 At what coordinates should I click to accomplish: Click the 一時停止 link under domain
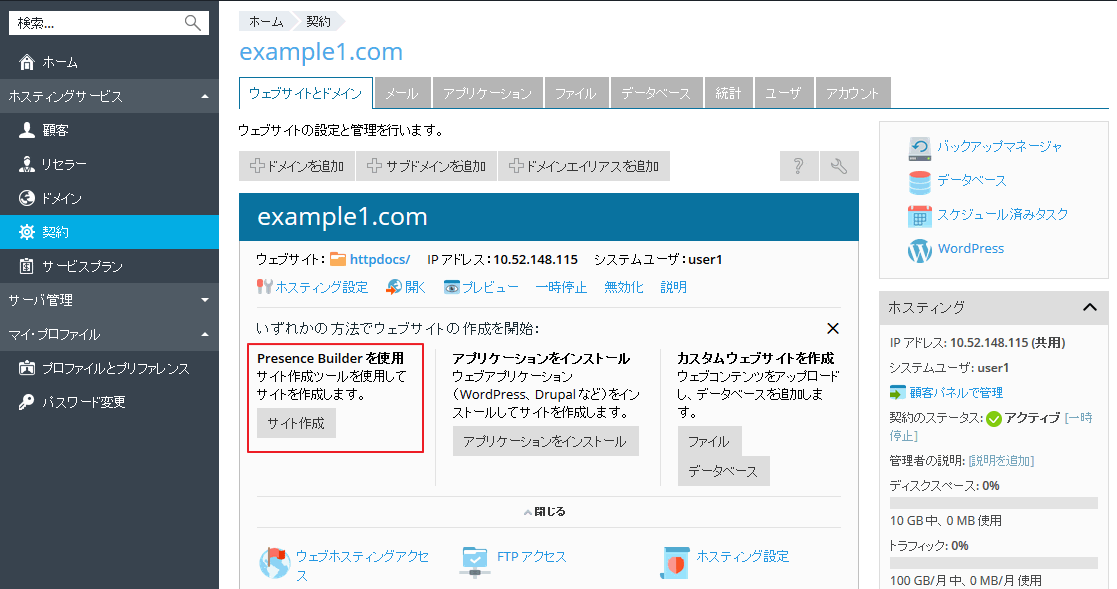[x=561, y=287]
